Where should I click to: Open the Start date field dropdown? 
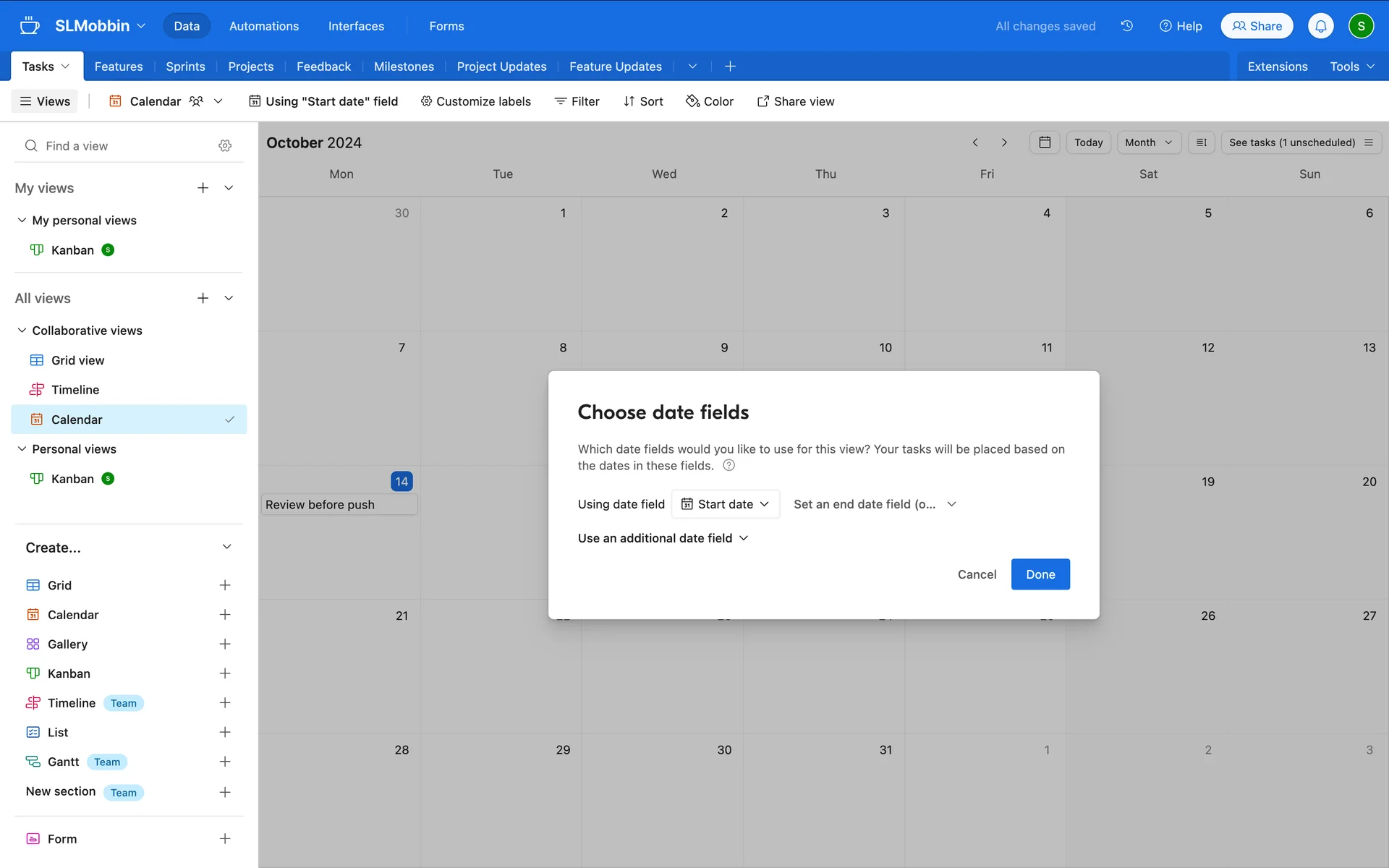(725, 504)
